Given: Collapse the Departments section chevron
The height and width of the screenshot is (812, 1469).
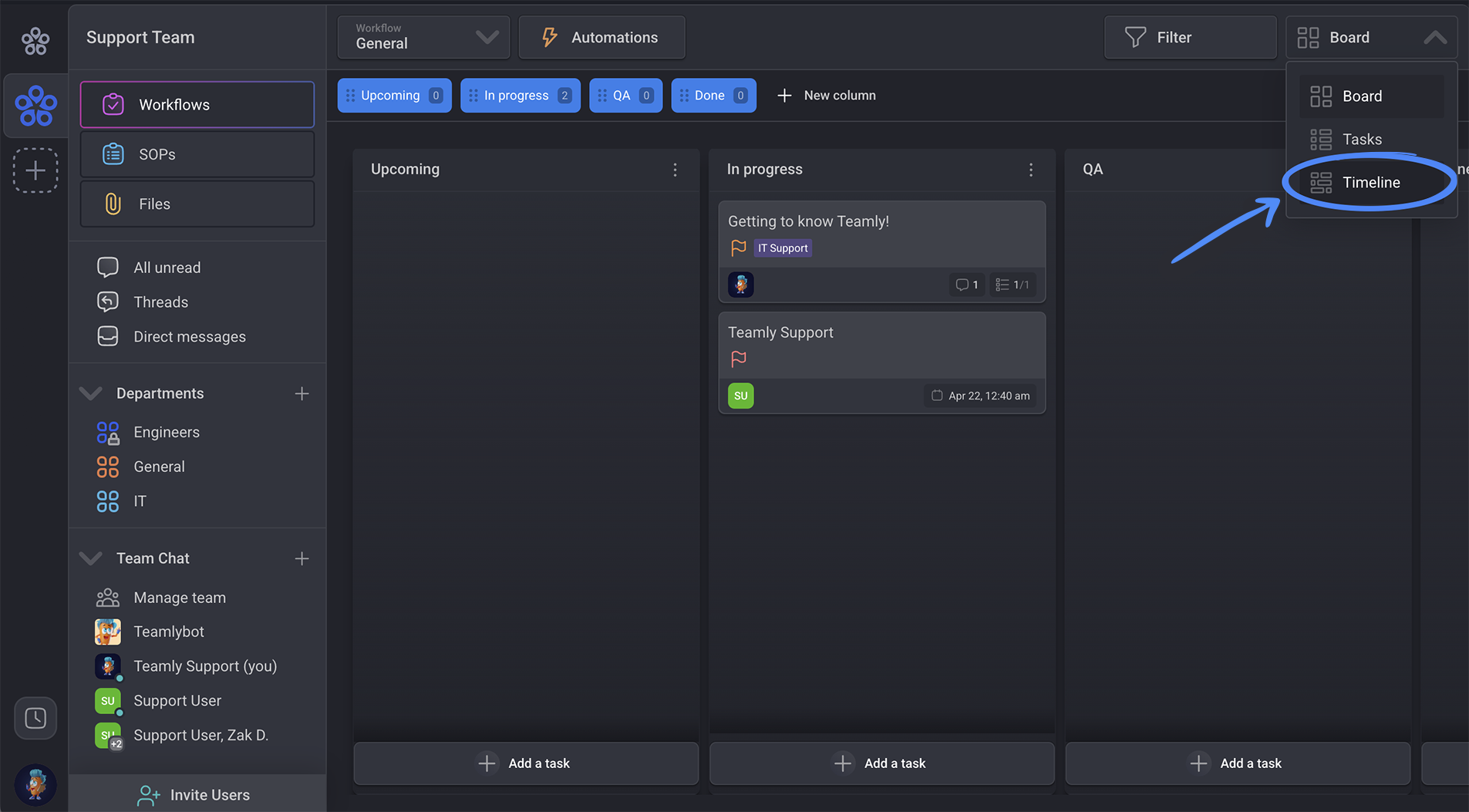Looking at the screenshot, I should pos(91,393).
